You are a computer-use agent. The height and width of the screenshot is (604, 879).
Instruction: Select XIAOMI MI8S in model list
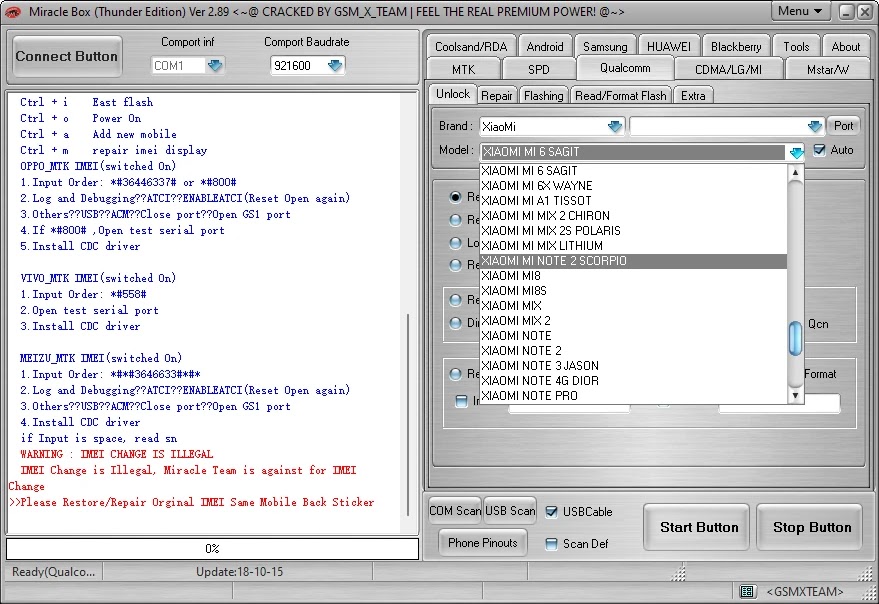(x=633, y=291)
